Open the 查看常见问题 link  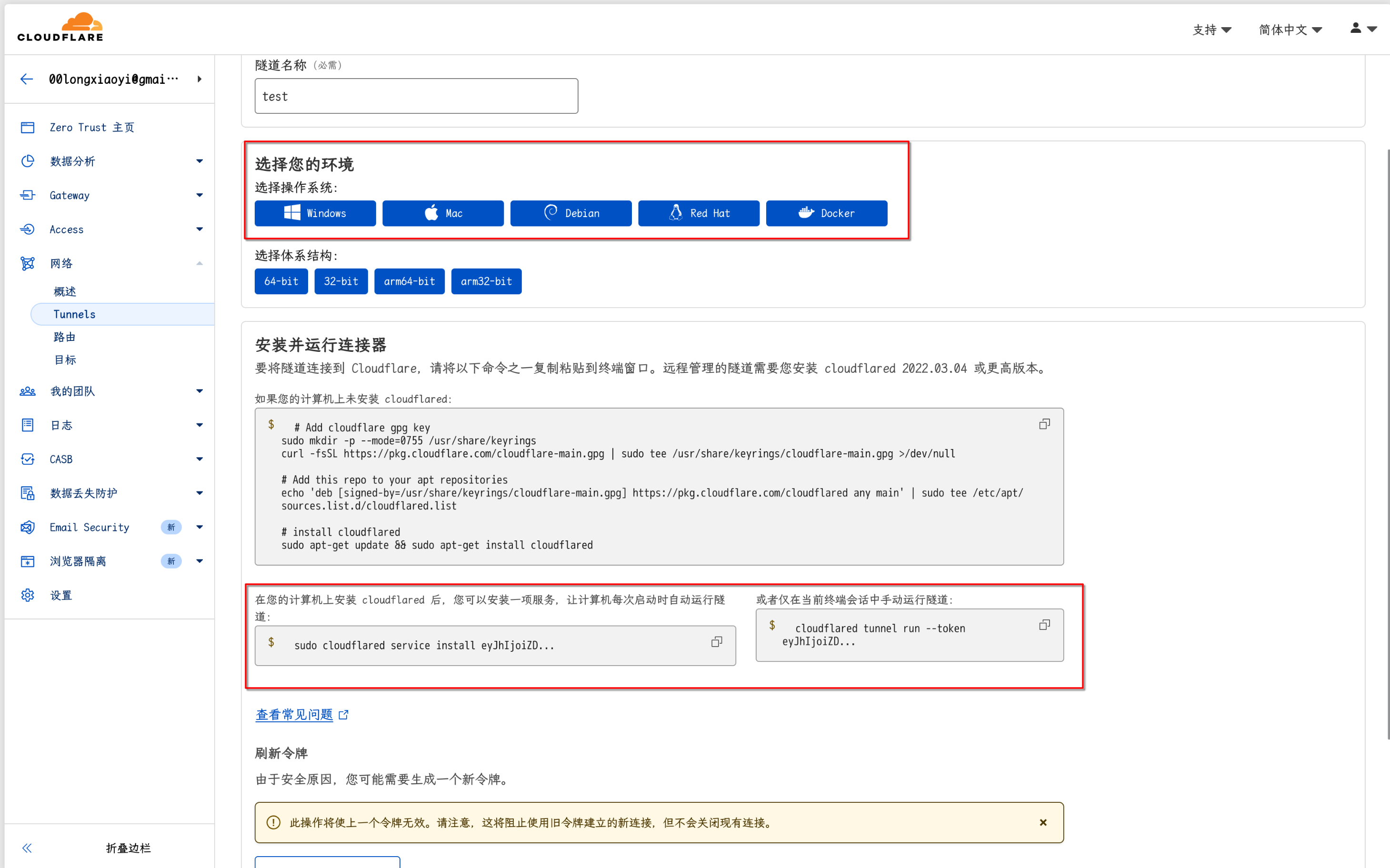click(294, 715)
